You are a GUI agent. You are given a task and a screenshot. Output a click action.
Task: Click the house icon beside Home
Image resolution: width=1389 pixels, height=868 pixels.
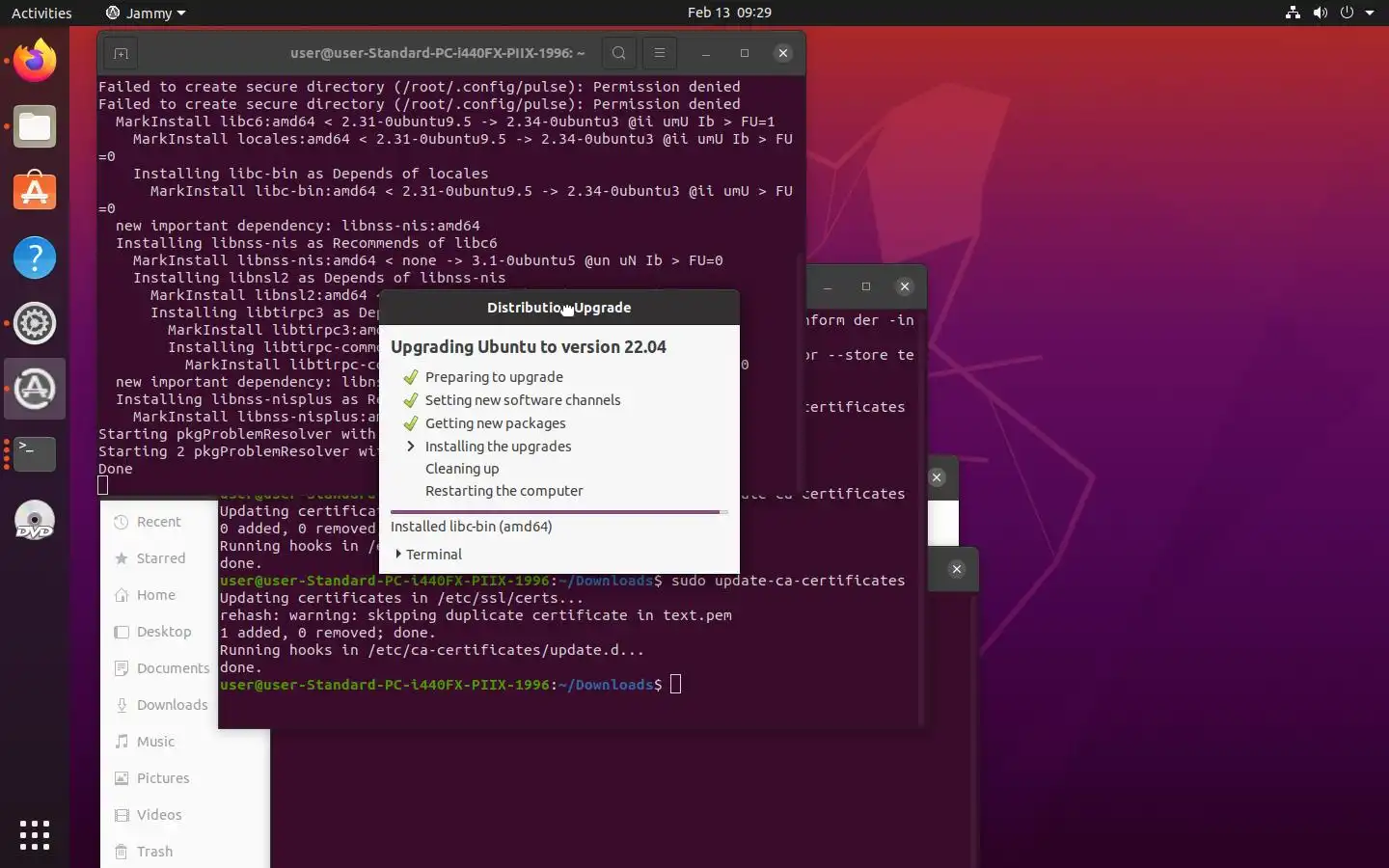(x=122, y=595)
